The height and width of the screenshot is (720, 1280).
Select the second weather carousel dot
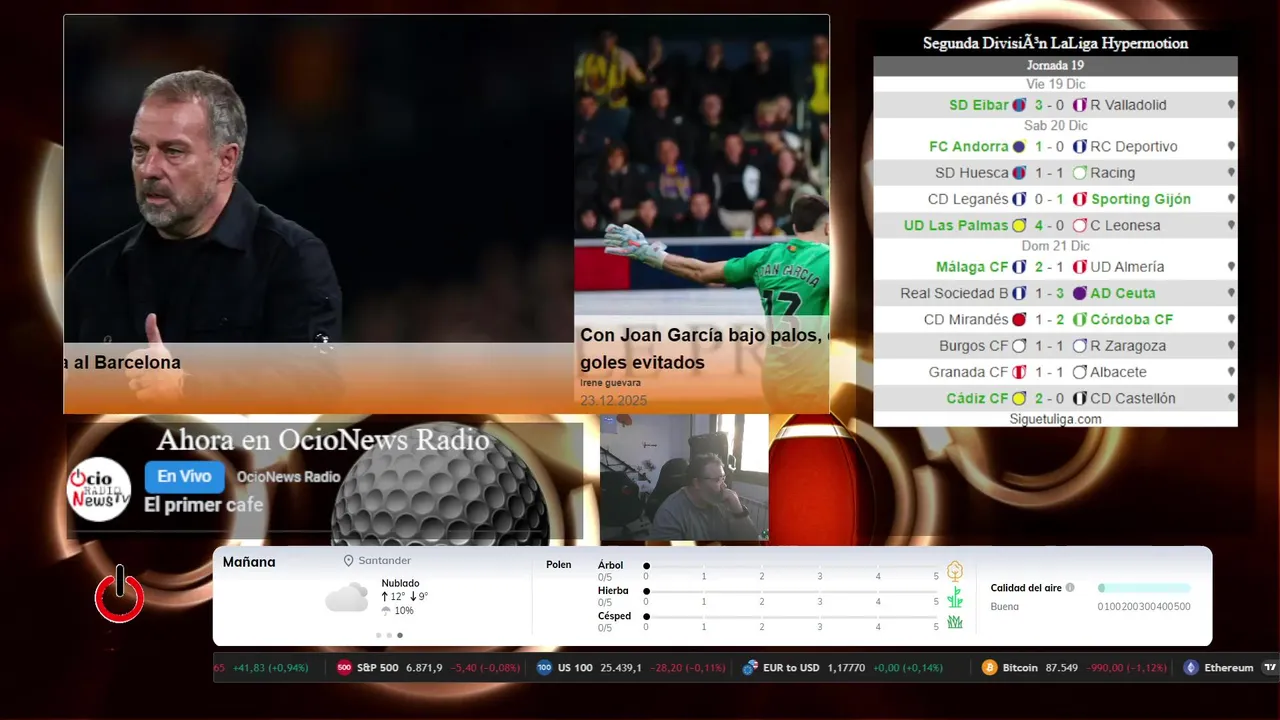click(389, 635)
